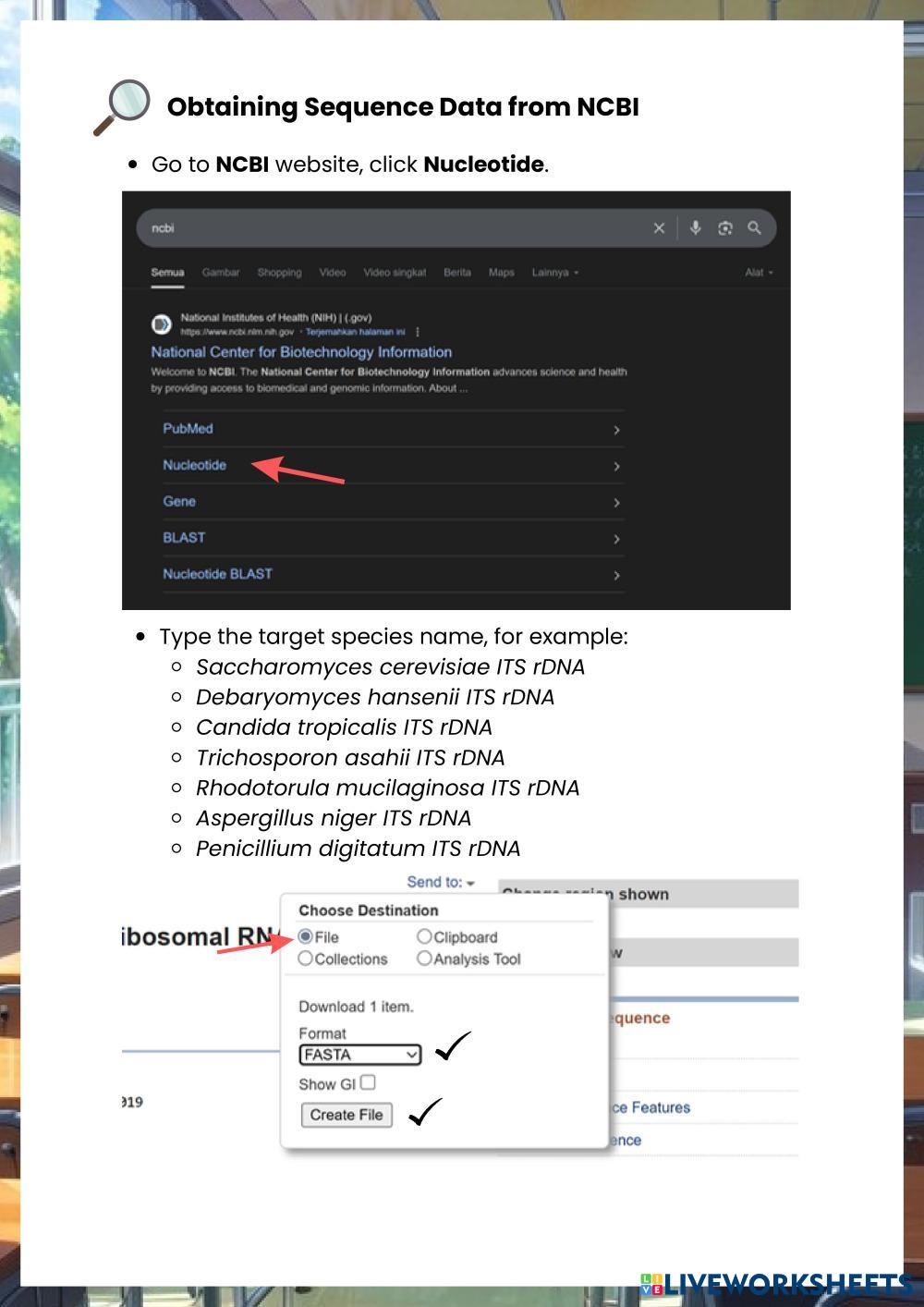
Task: Click the search by image camera icon
Action: click(x=725, y=228)
